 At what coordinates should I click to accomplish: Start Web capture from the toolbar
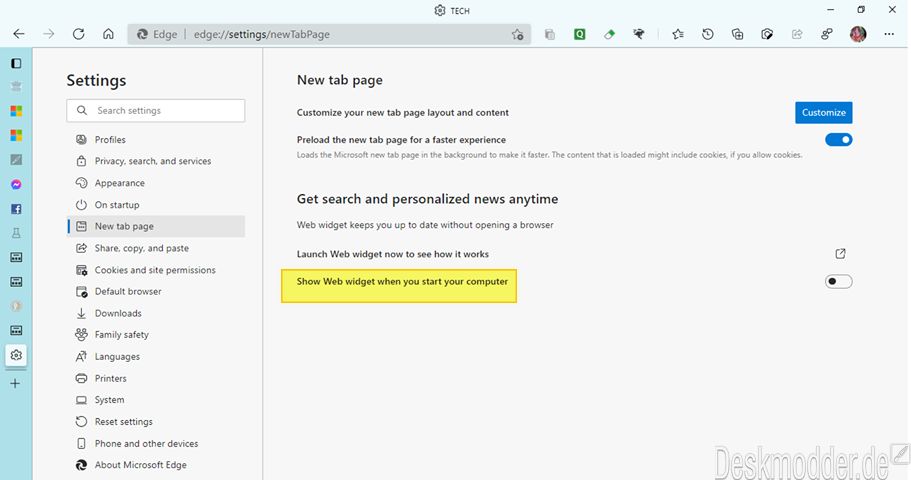767,34
